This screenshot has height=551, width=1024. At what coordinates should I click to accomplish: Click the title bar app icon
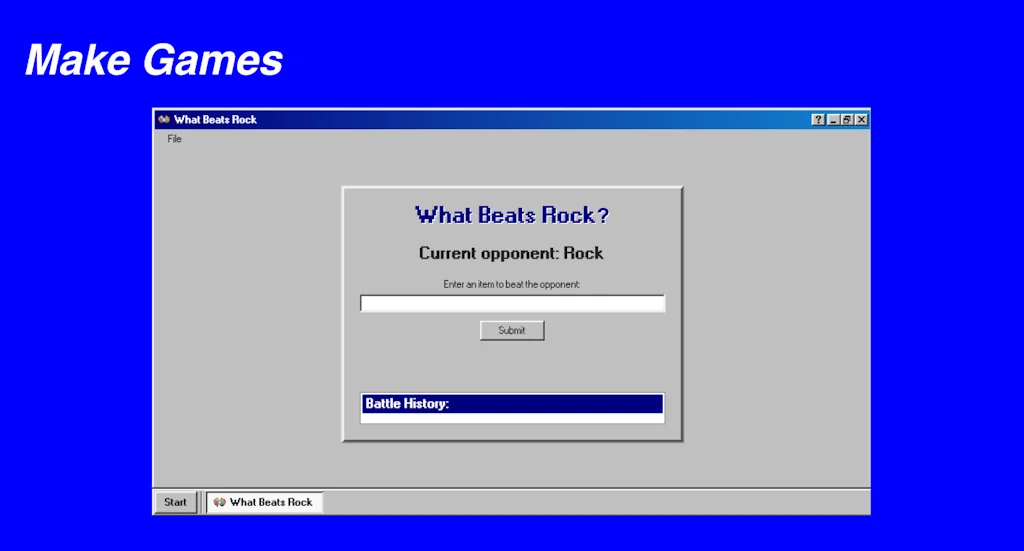click(x=164, y=119)
